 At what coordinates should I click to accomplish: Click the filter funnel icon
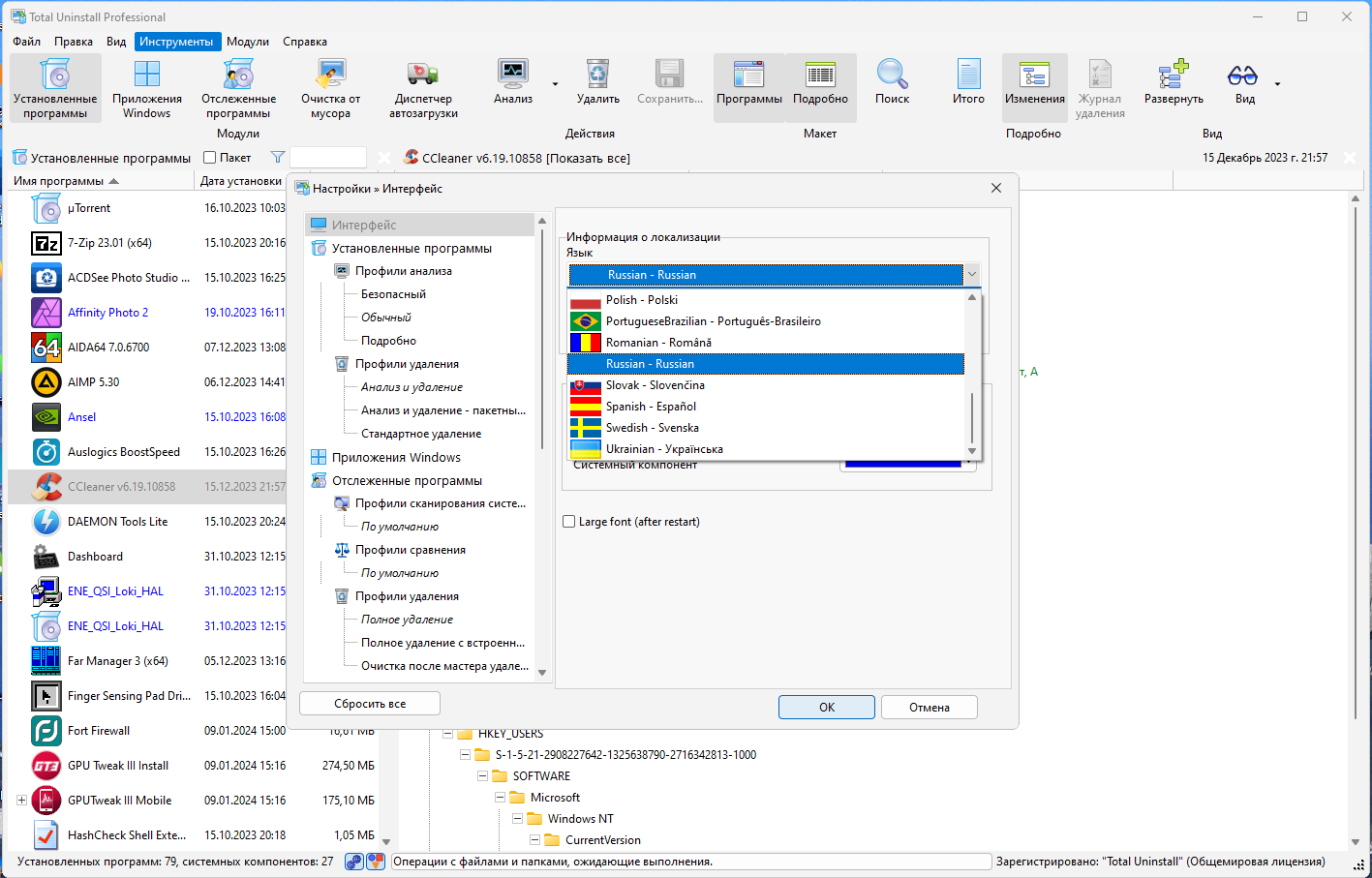coord(278,157)
